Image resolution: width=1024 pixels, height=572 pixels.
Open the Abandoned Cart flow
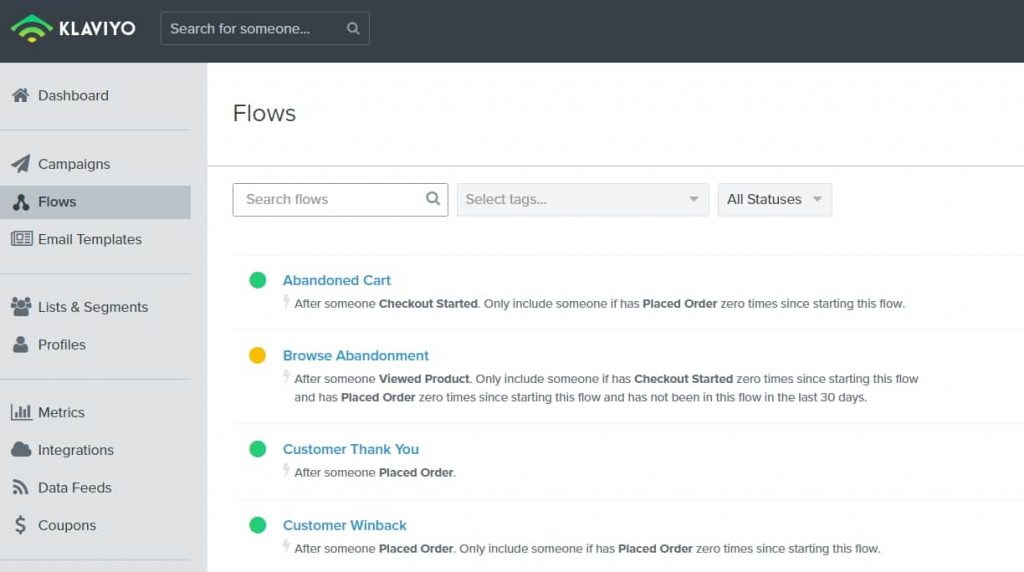[337, 280]
